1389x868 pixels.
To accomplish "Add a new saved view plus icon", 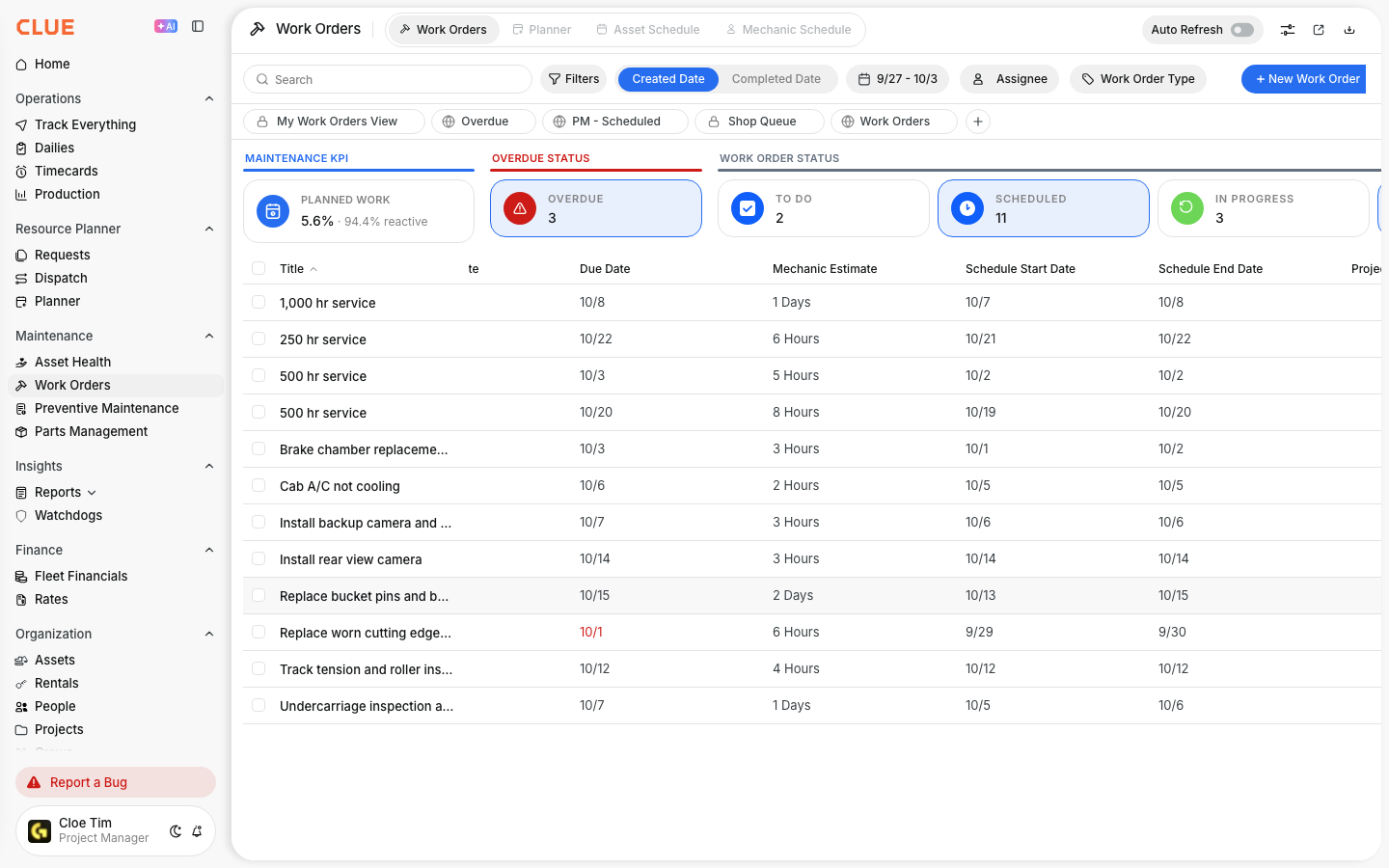I will (x=978, y=122).
